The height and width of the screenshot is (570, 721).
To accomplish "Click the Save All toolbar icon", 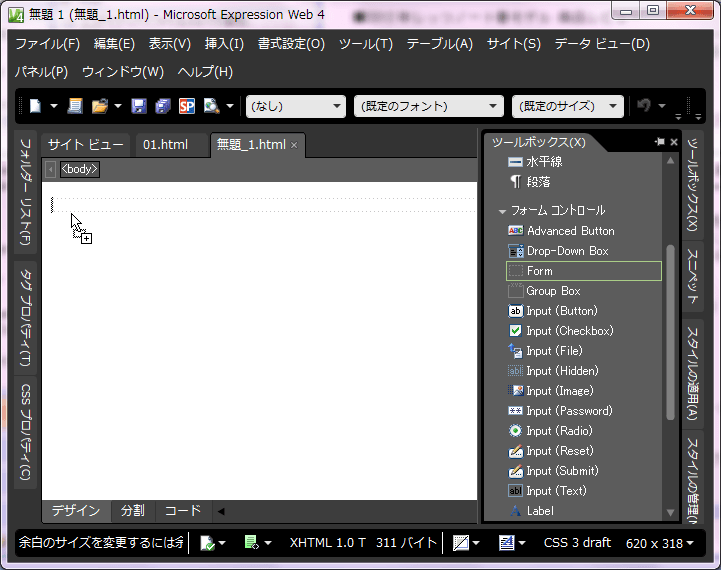I will tap(163, 106).
